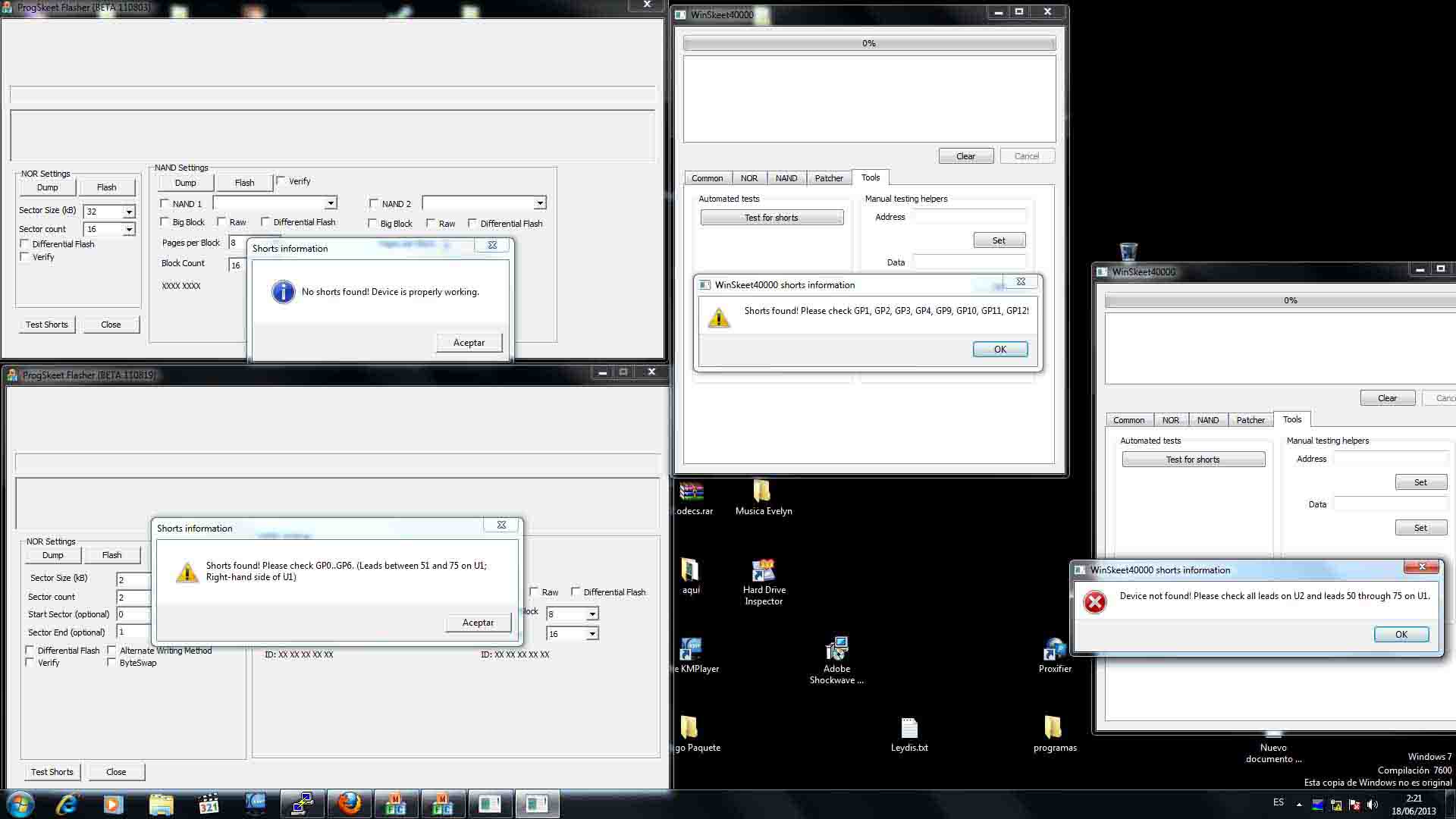Expand the Sector Size (kB) dropdown

tap(129, 212)
